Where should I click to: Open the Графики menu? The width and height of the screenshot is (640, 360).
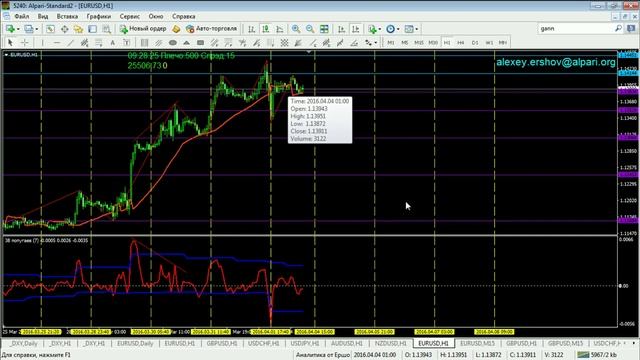[x=99, y=16]
